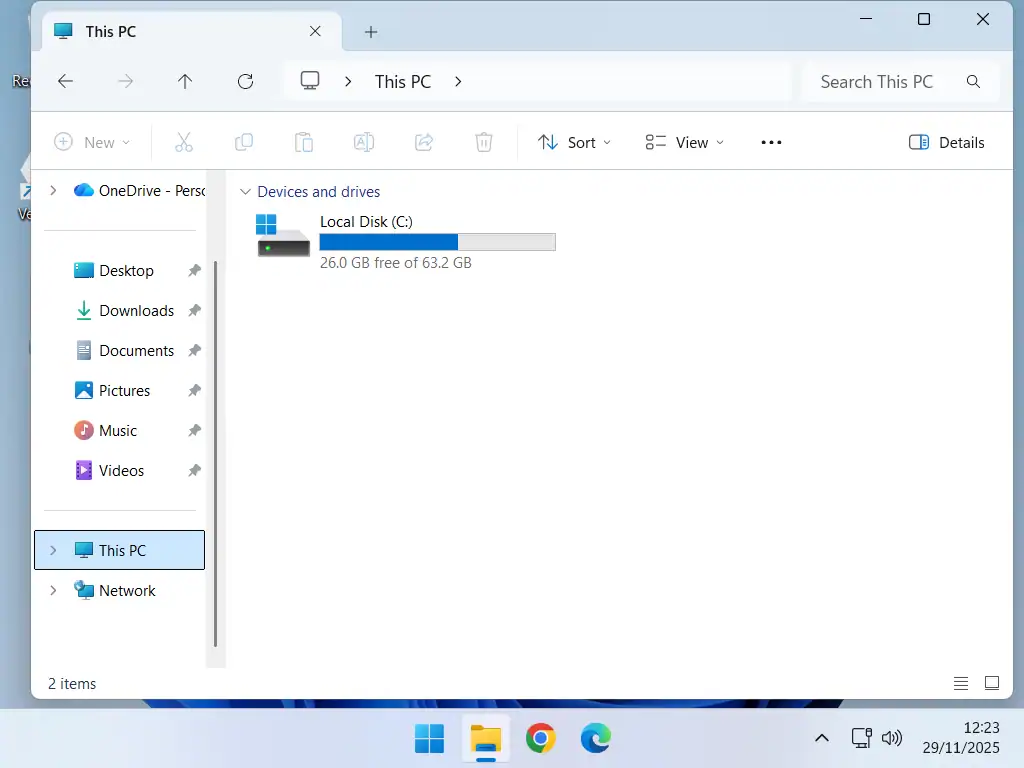Click the Delete icon
This screenshot has width=1024, height=768.
pos(484,142)
